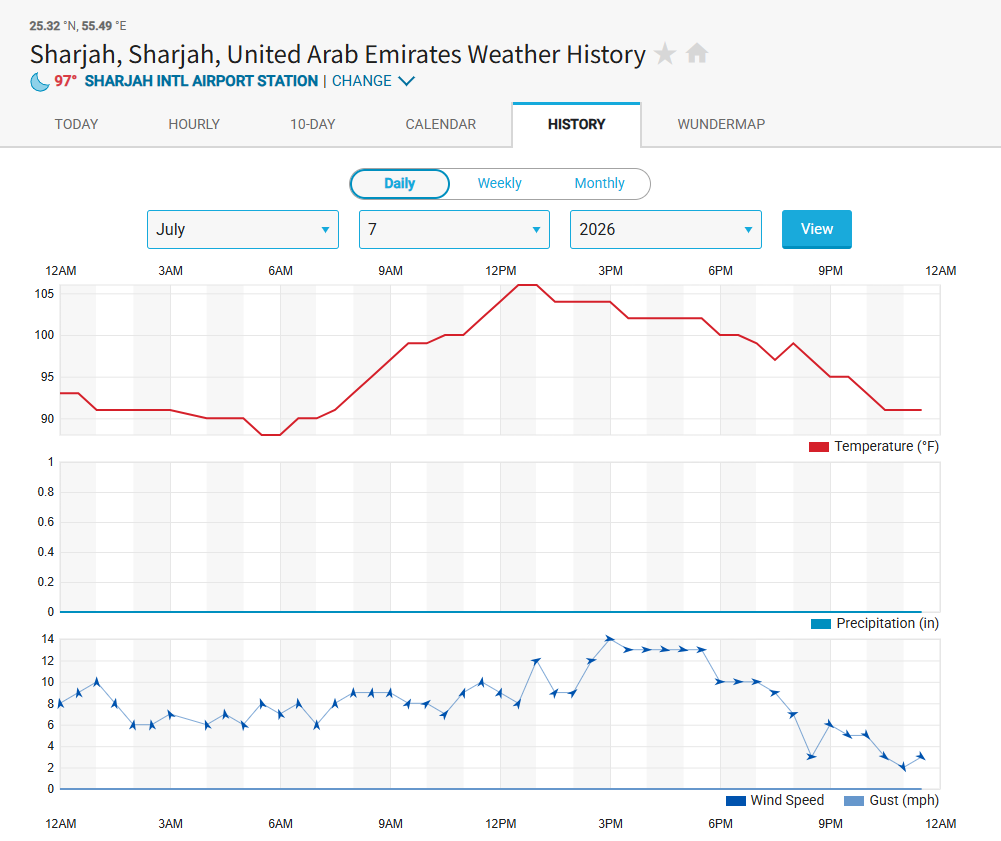The width and height of the screenshot is (1001, 841).
Task: Click the 25.32 °N, 55.49 °E coordinates
Action: click(78, 26)
